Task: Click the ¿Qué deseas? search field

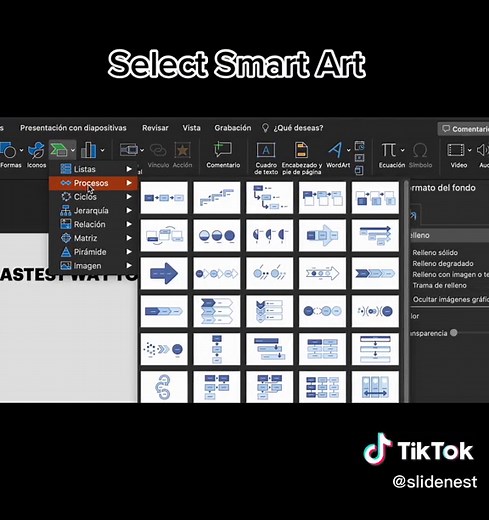Action: [x=298, y=128]
